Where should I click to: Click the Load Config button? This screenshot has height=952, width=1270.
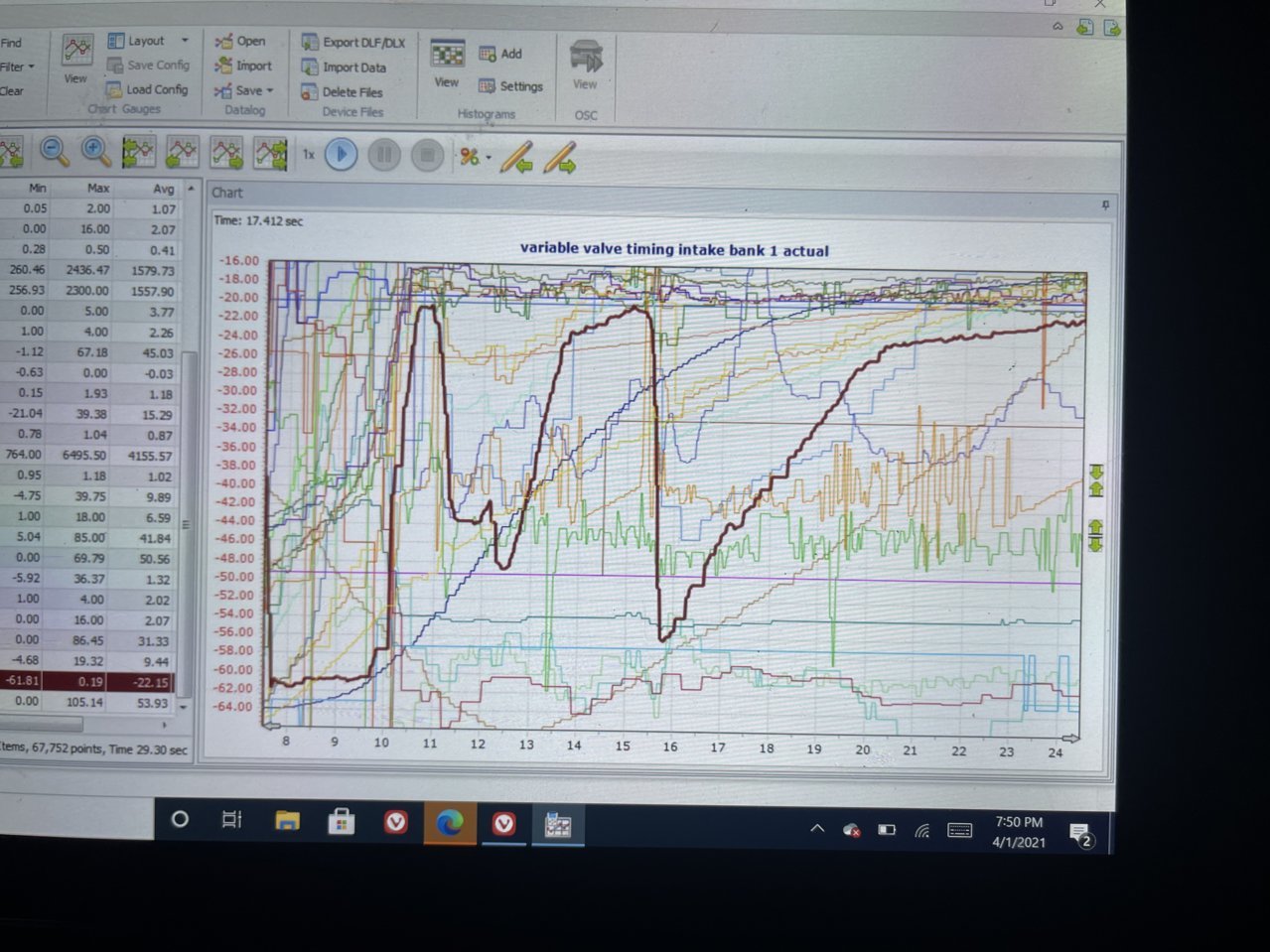point(147,89)
